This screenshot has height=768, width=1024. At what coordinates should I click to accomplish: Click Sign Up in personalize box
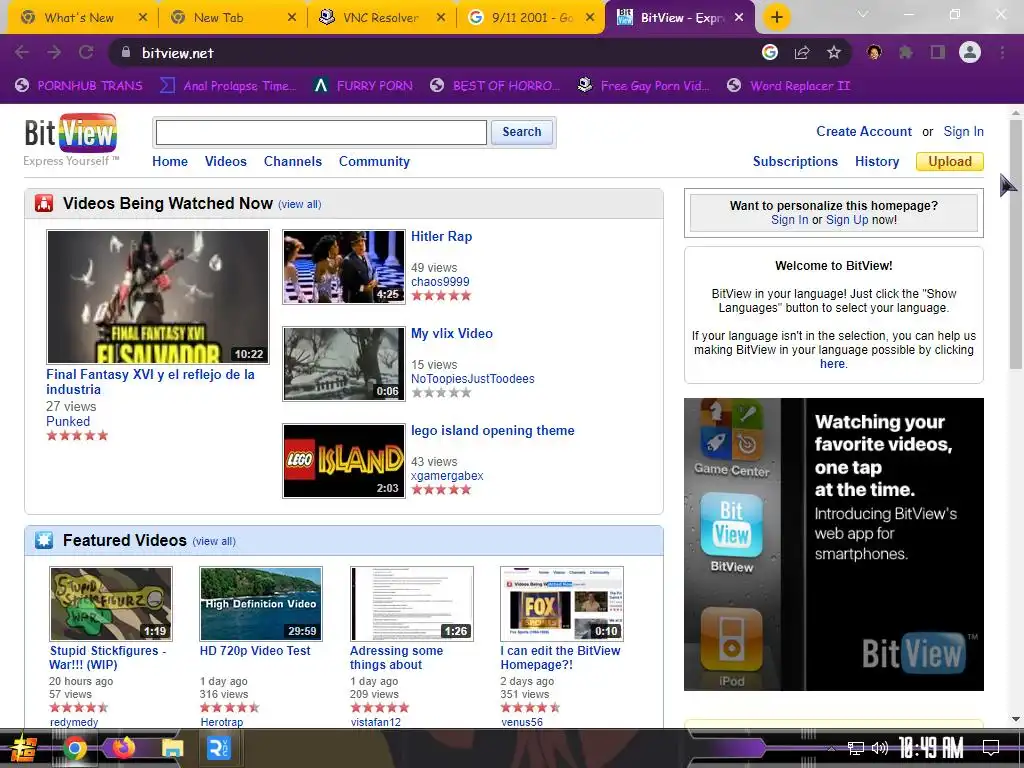click(x=847, y=219)
